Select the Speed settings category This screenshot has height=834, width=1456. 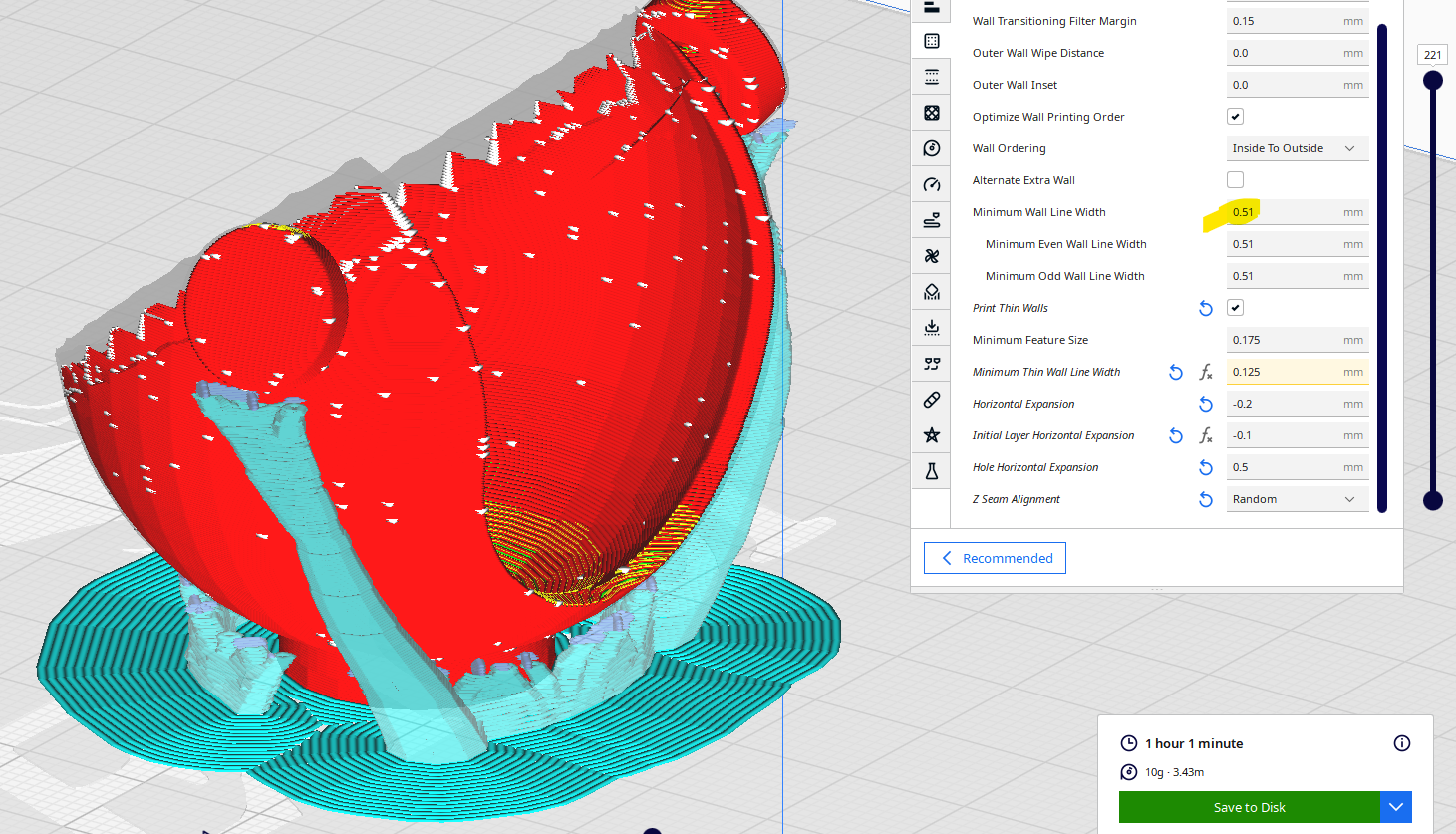click(x=931, y=183)
